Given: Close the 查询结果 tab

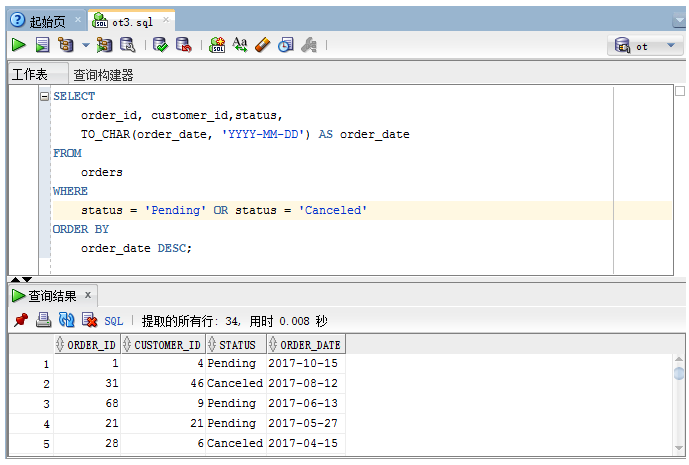Looking at the screenshot, I should coord(88,295).
